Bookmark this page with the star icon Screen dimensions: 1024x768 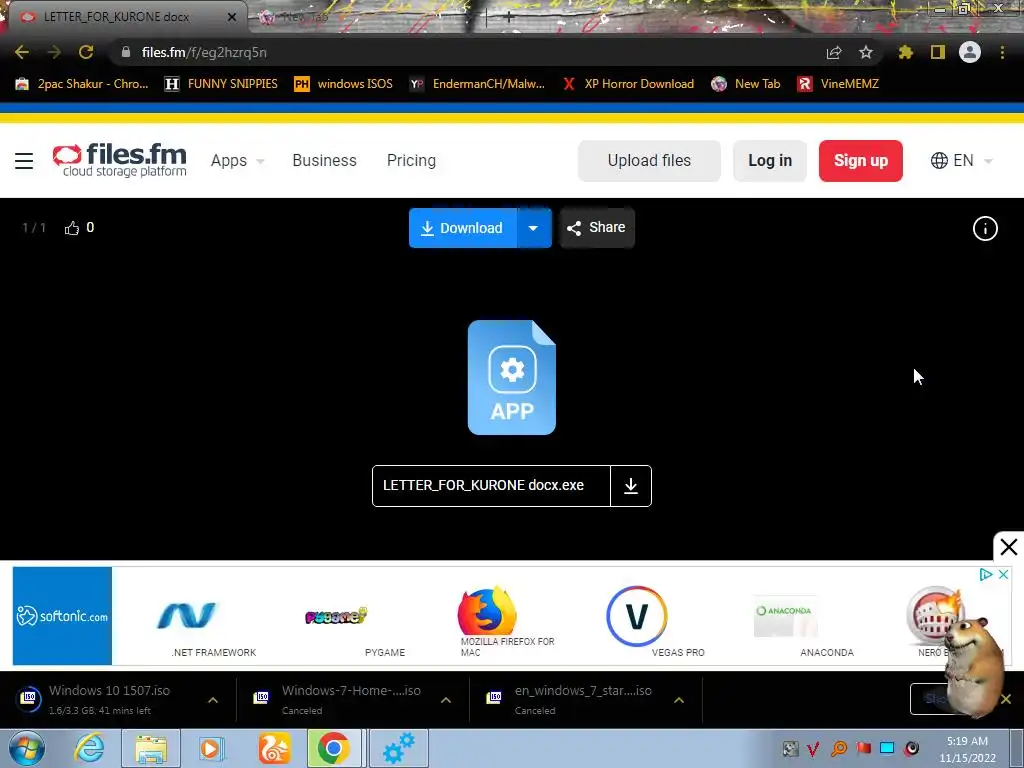(866, 52)
